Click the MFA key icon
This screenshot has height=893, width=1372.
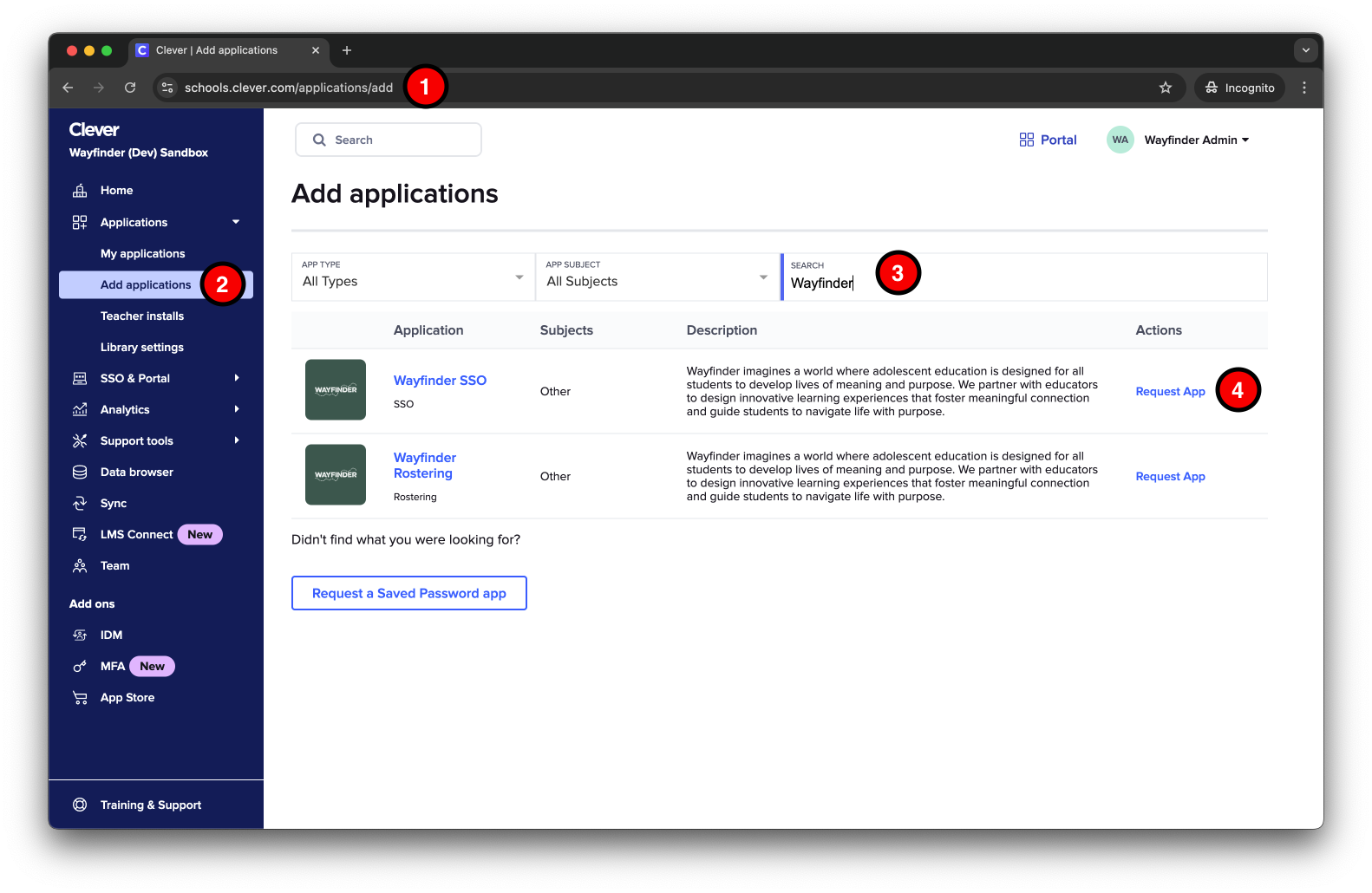(80, 667)
